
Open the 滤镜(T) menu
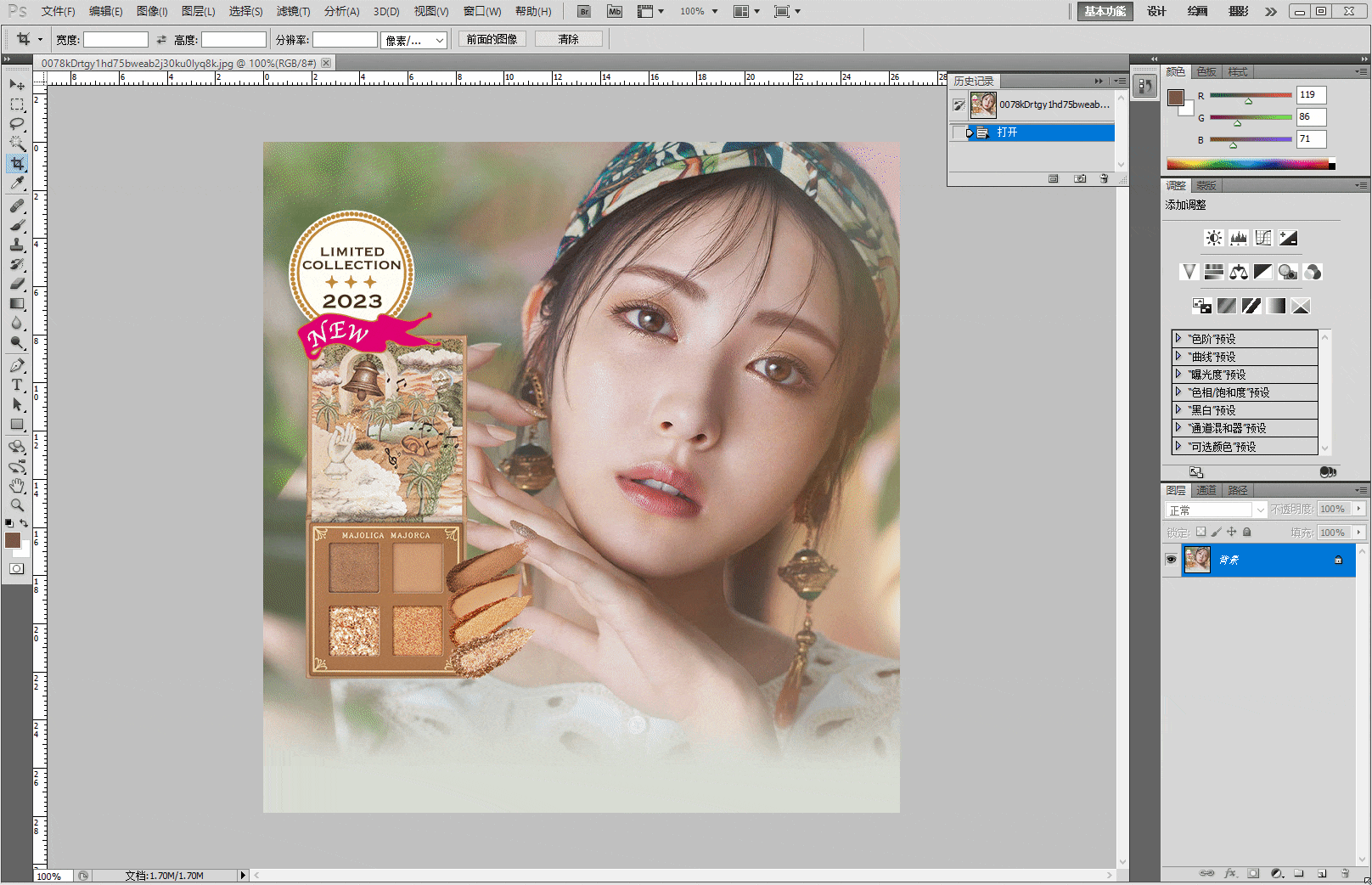pyautogui.click(x=292, y=11)
